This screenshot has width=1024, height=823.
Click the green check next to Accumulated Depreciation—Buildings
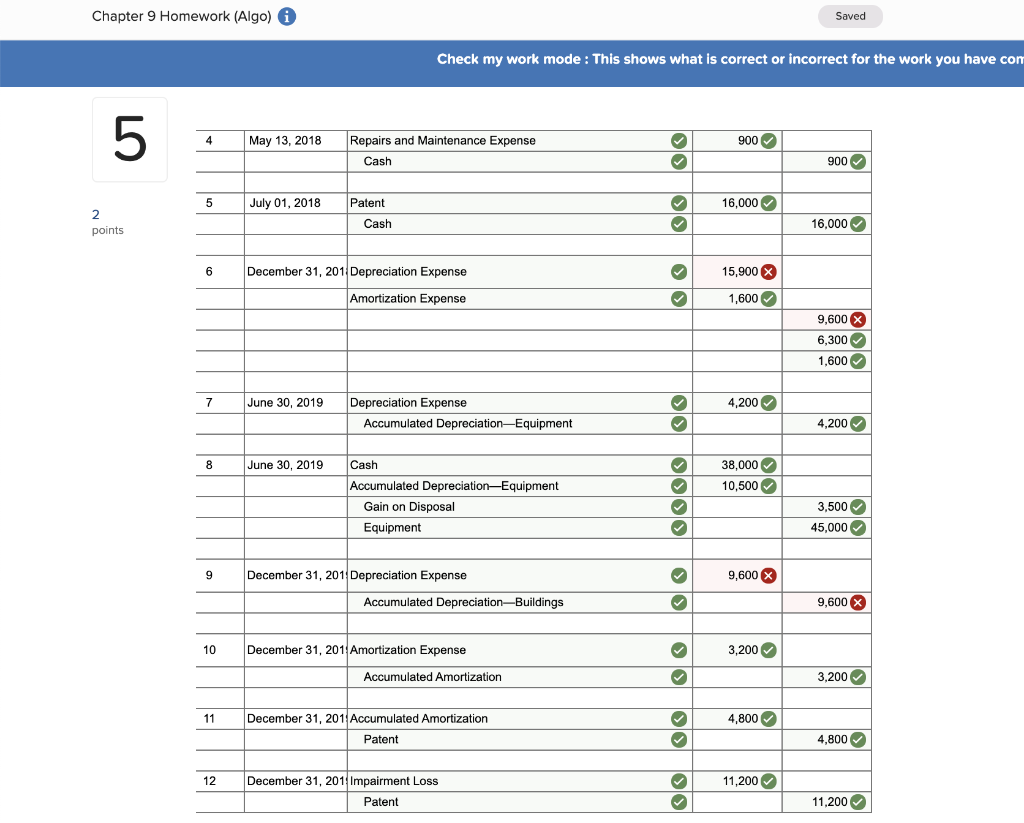point(678,602)
